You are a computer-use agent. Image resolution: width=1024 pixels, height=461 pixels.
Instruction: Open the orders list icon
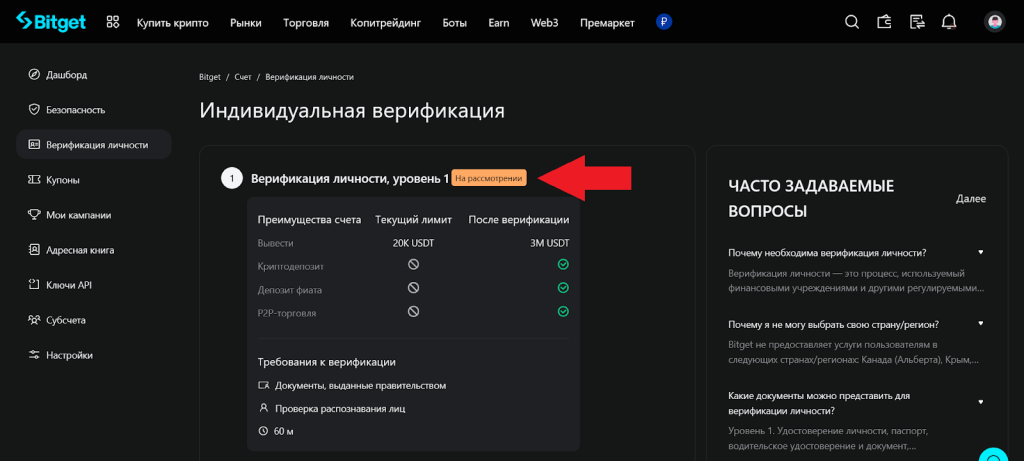916,22
